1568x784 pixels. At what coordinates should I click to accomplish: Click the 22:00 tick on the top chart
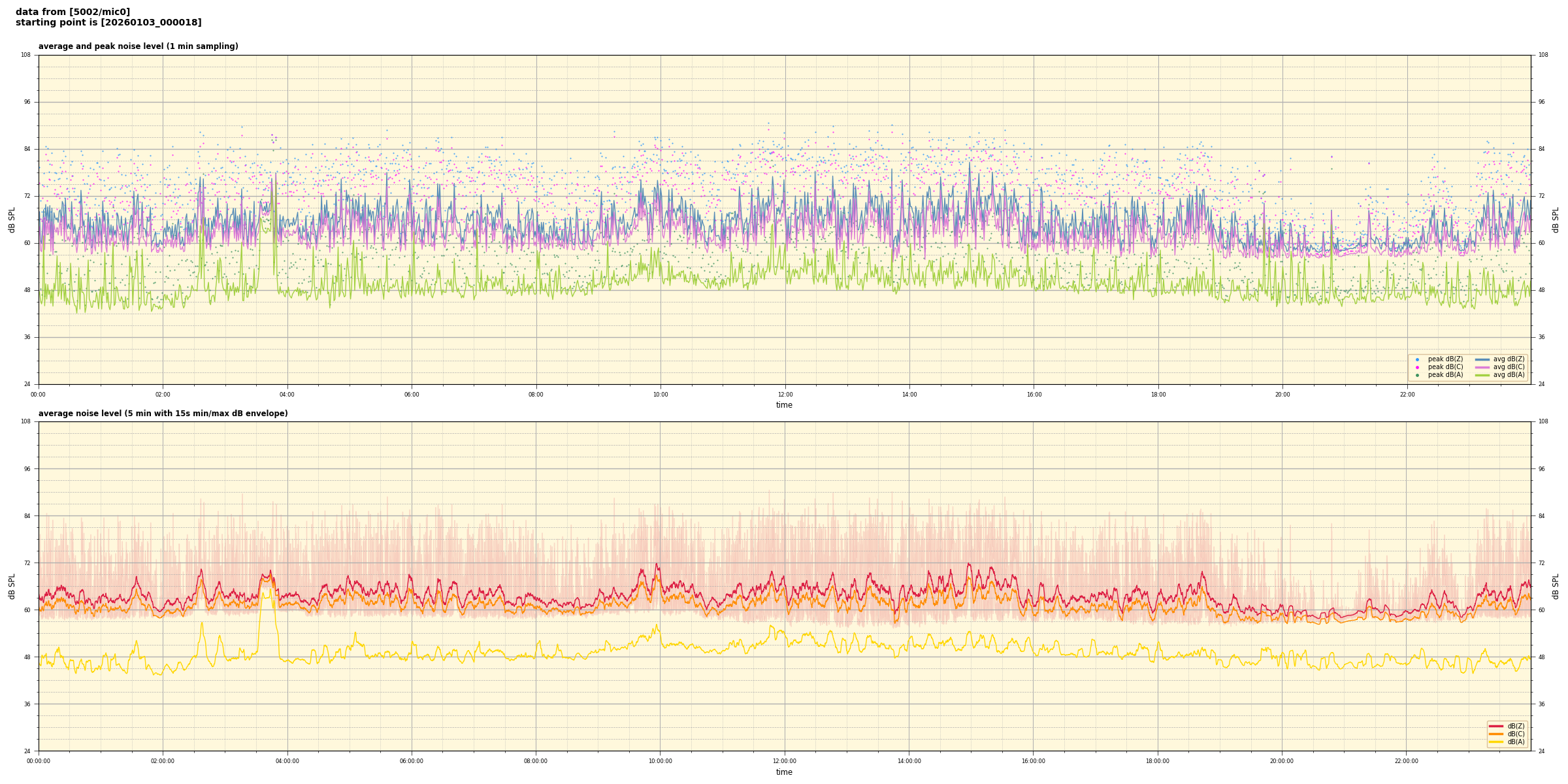[1407, 395]
